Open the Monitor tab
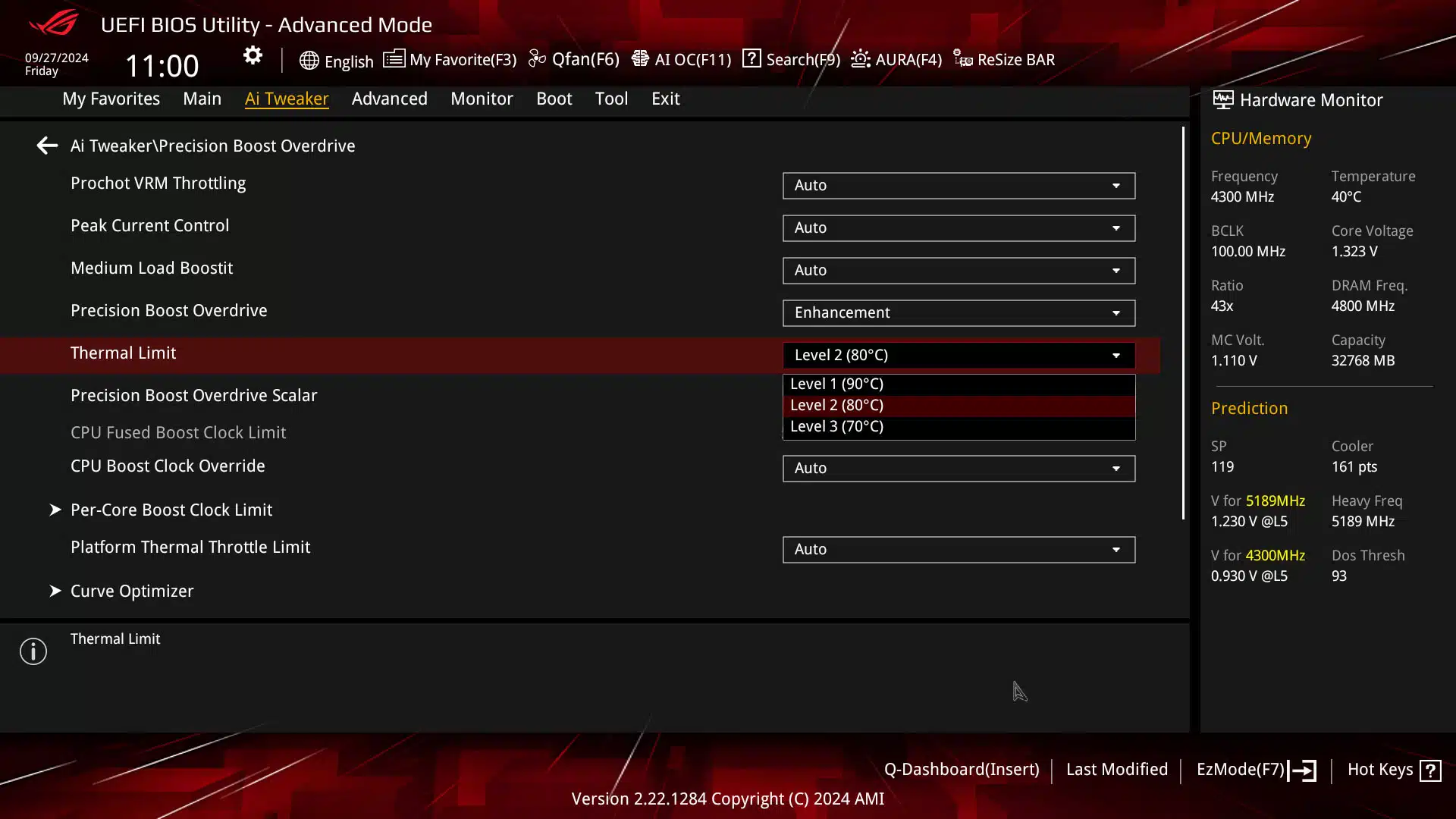1456x819 pixels. click(482, 99)
